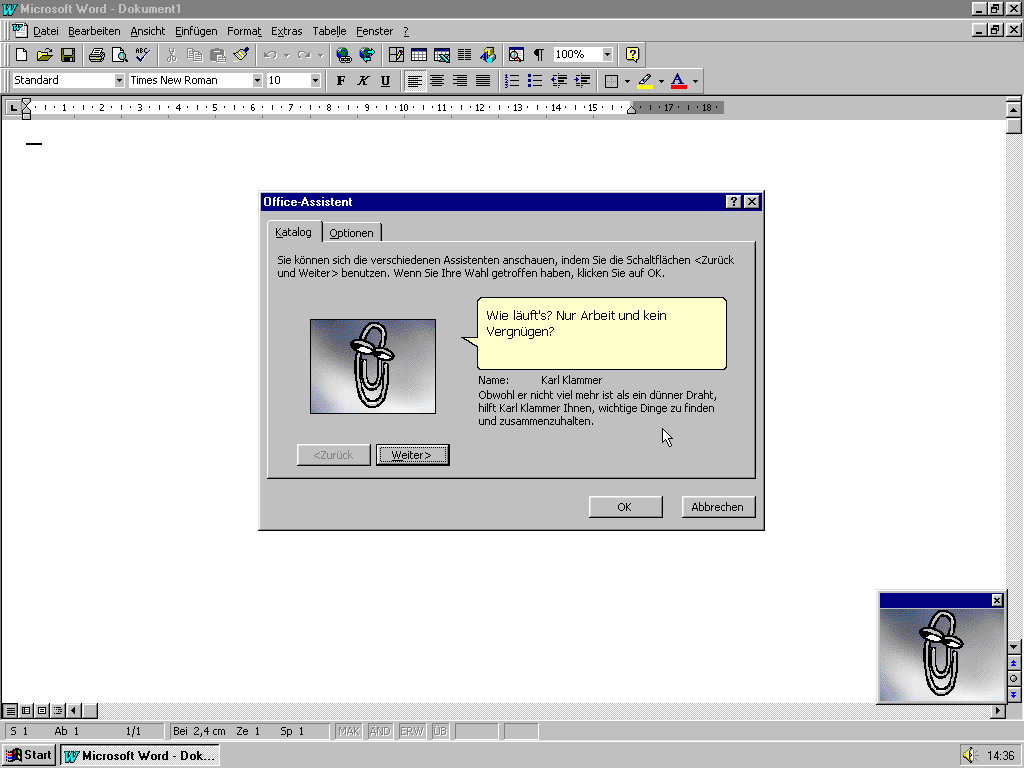Switch to the Optionen tab
The height and width of the screenshot is (768, 1024).
click(x=351, y=233)
